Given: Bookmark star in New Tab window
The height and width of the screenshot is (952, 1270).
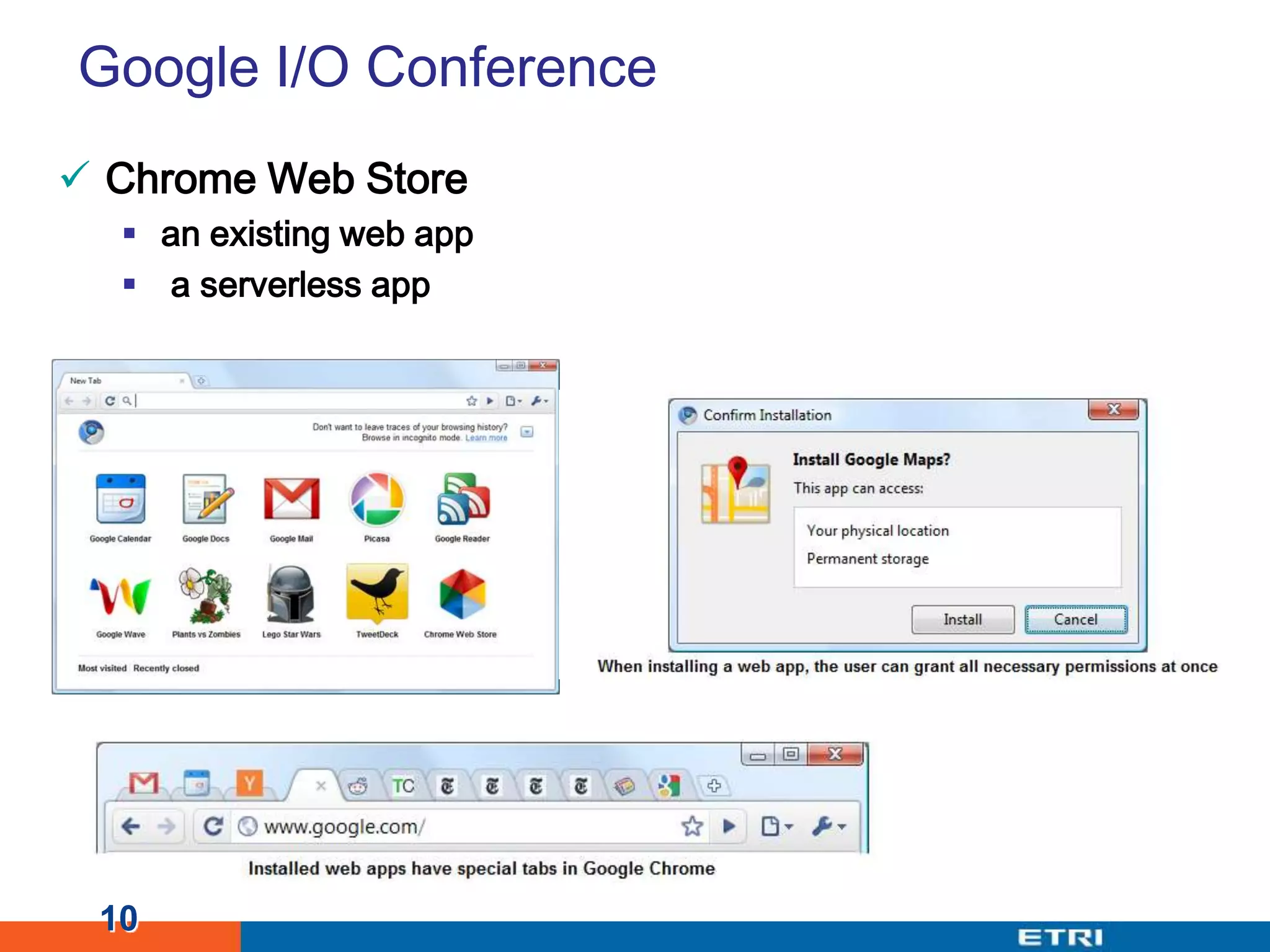Looking at the screenshot, I should 471,401.
